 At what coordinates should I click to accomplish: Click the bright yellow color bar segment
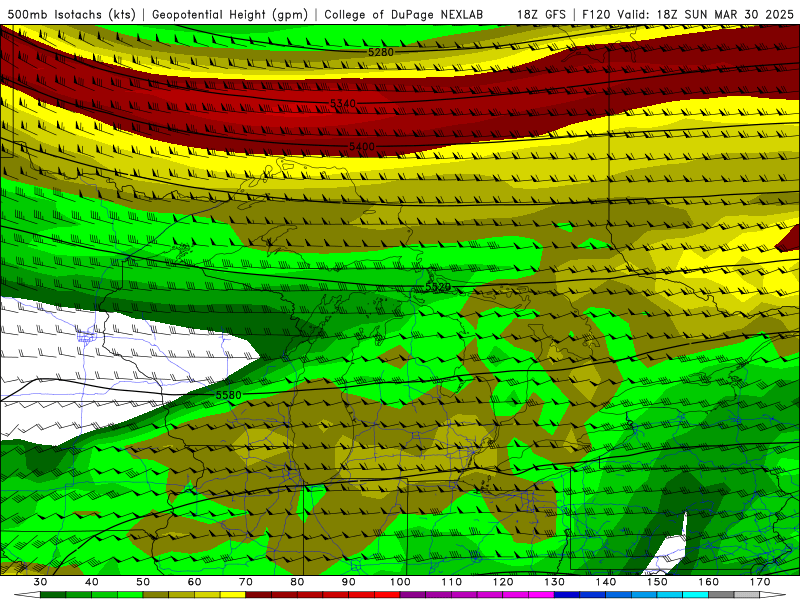click(233, 595)
